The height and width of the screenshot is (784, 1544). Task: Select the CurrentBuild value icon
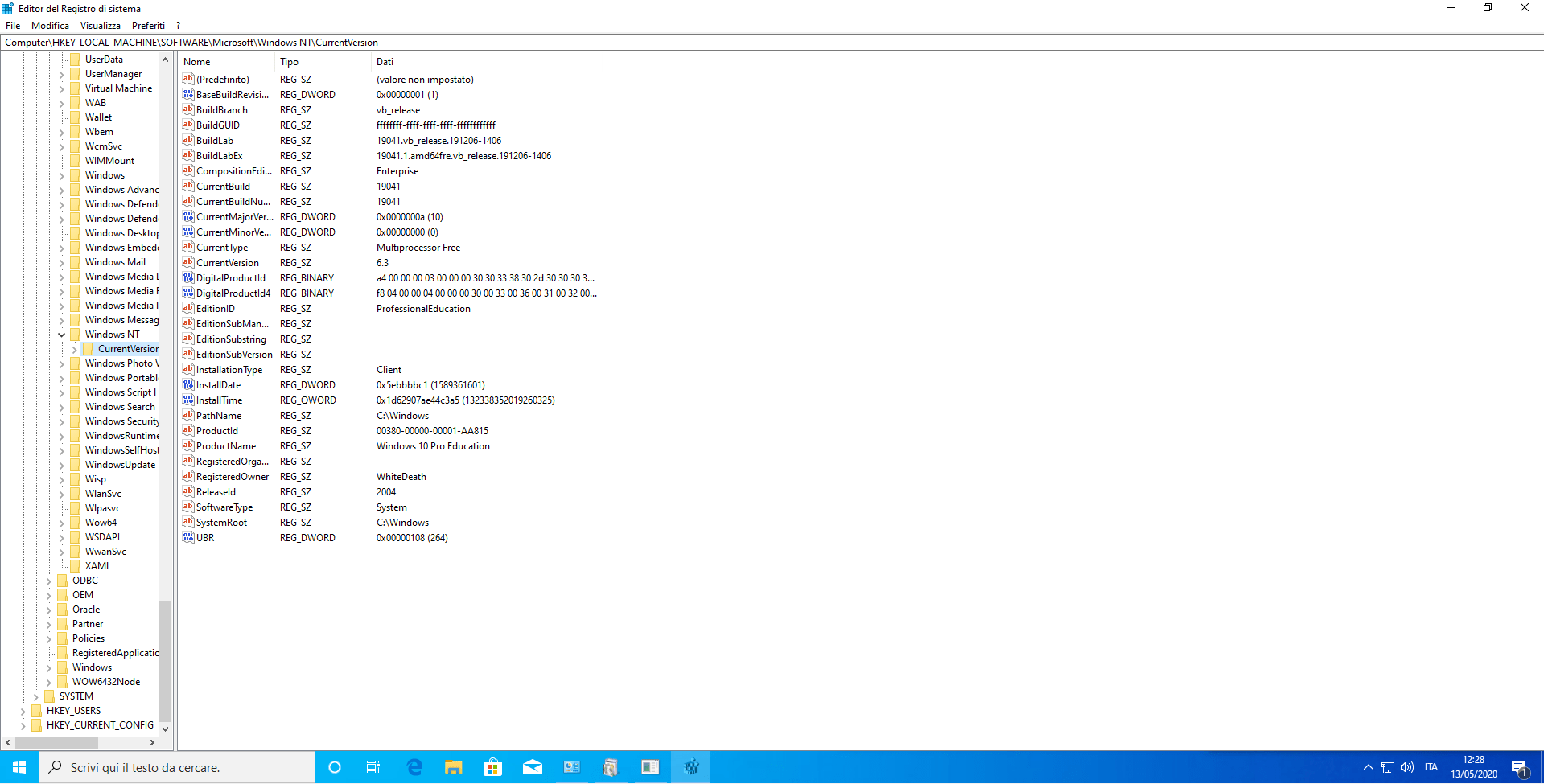point(188,187)
